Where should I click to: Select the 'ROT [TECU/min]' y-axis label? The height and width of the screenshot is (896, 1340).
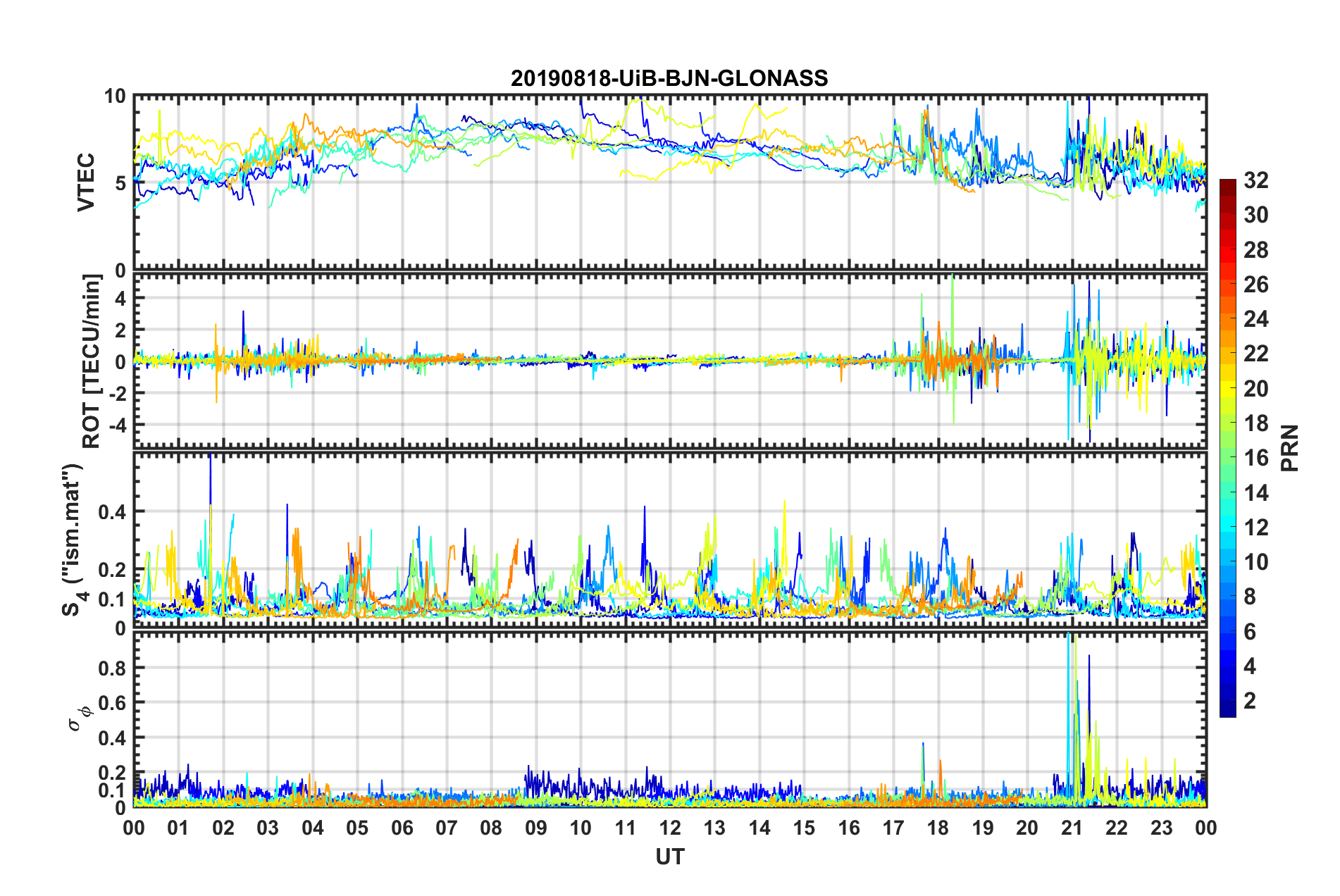(91, 361)
